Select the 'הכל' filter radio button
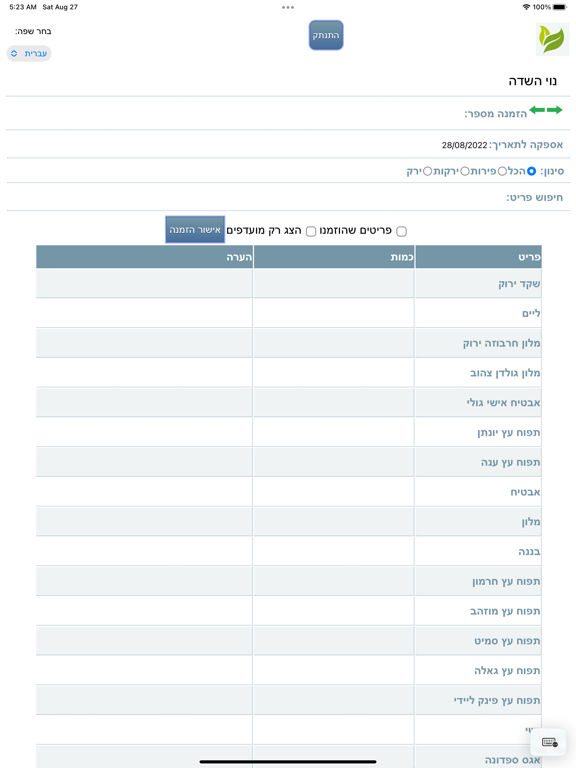Image resolution: width=576 pixels, height=768 pixels. [531, 171]
